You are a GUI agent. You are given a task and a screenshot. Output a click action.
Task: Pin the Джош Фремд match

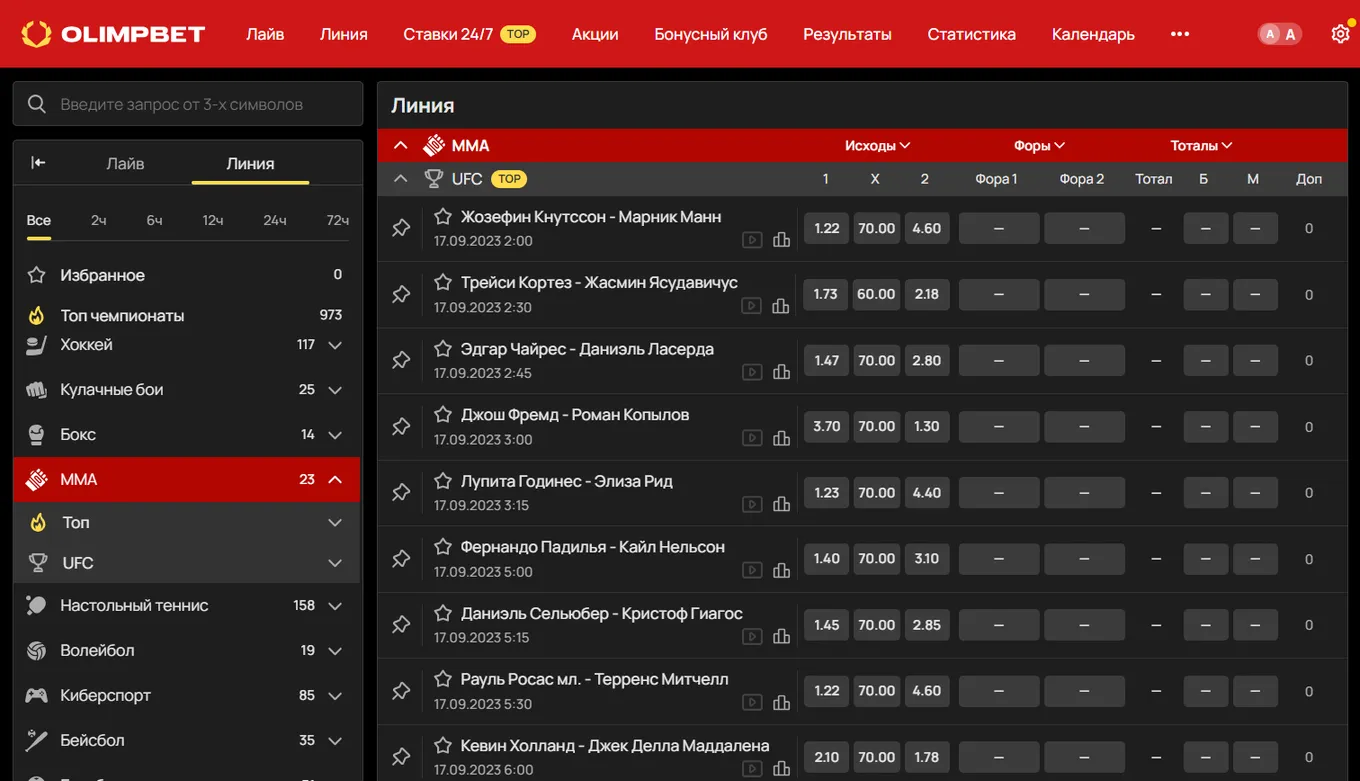[401, 426]
